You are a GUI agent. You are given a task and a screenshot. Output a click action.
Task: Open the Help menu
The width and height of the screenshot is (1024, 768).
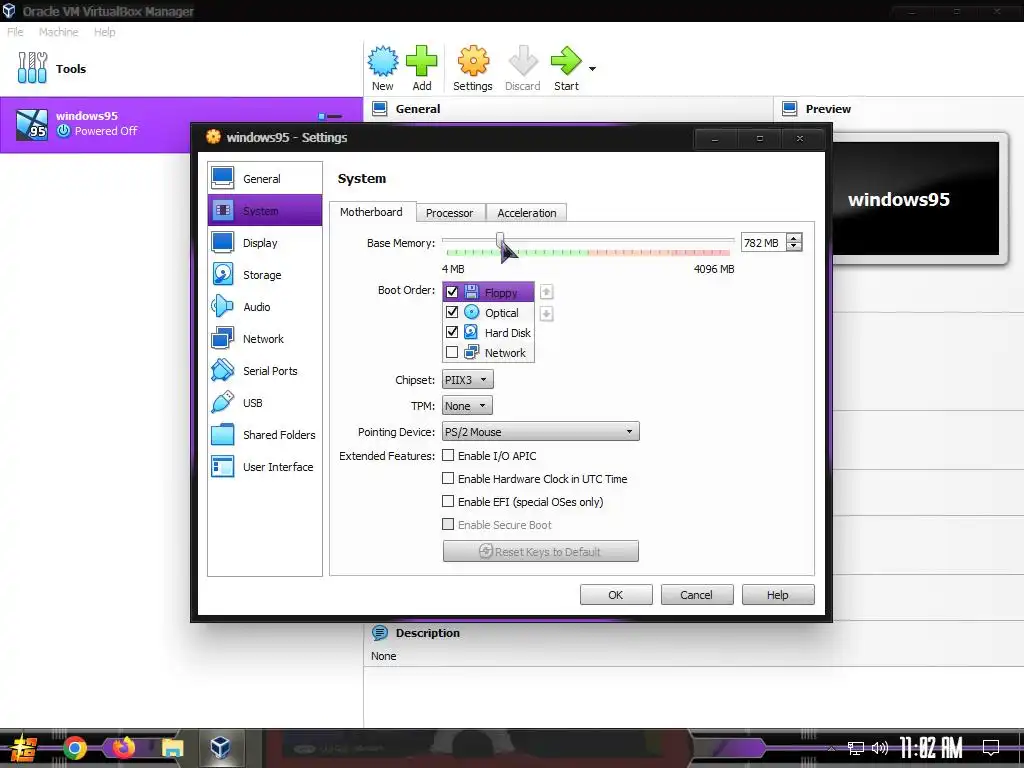tap(104, 32)
